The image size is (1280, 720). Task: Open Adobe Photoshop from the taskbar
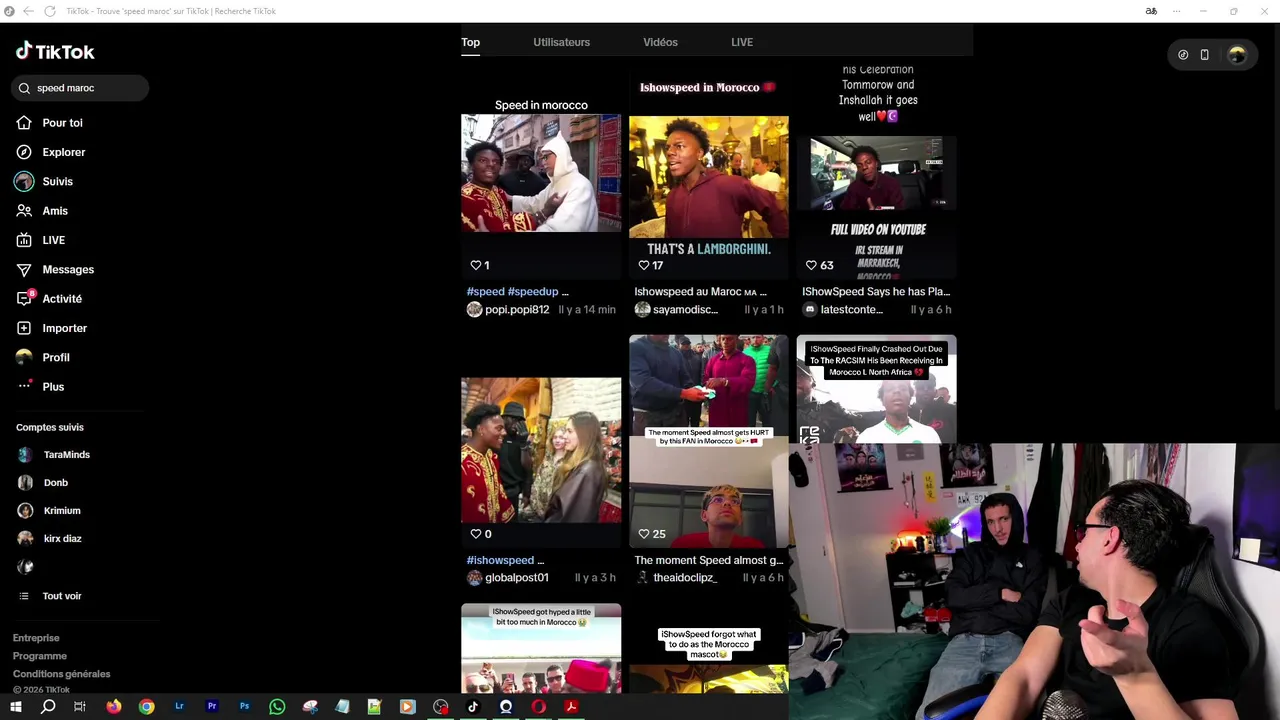pyautogui.click(x=244, y=707)
